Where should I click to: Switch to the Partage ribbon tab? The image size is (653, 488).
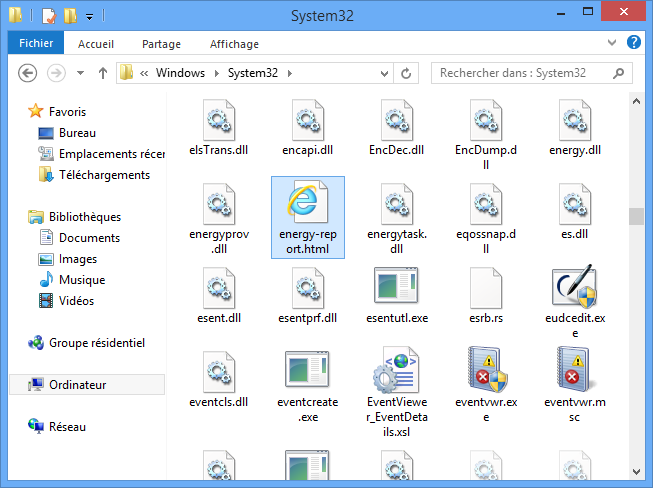pyautogui.click(x=161, y=44)
